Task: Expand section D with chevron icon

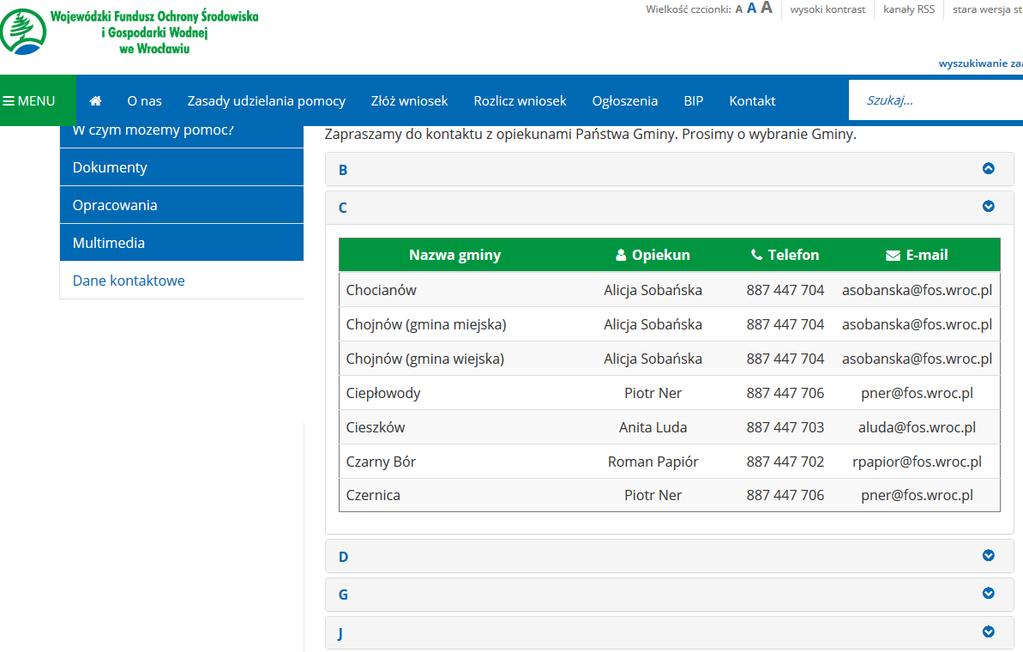Action: tap(988, 555)
